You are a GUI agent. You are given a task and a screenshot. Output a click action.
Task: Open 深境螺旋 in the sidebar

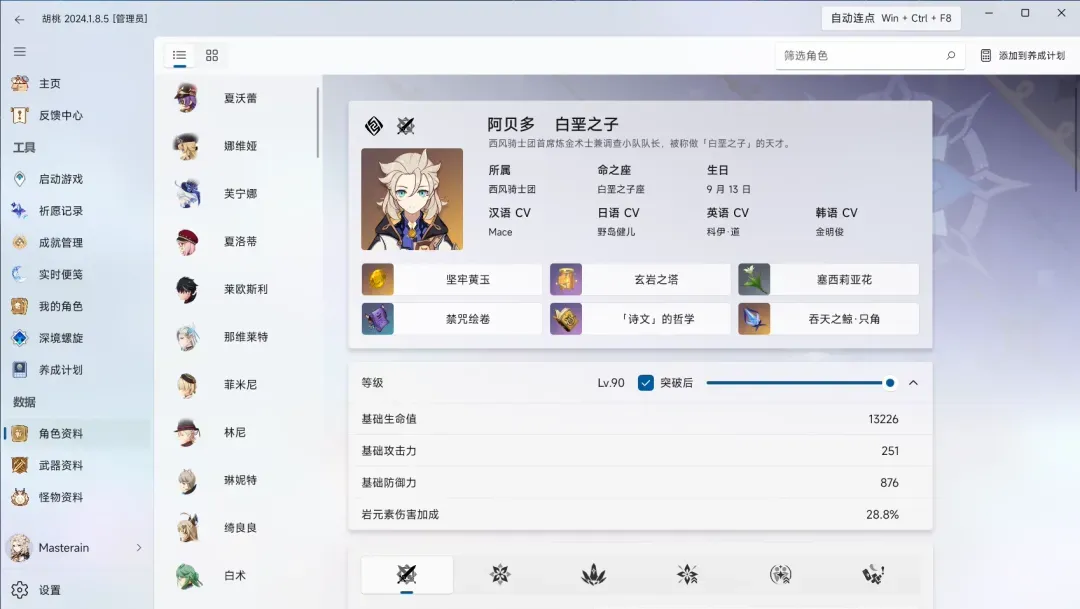click(61, 338)
